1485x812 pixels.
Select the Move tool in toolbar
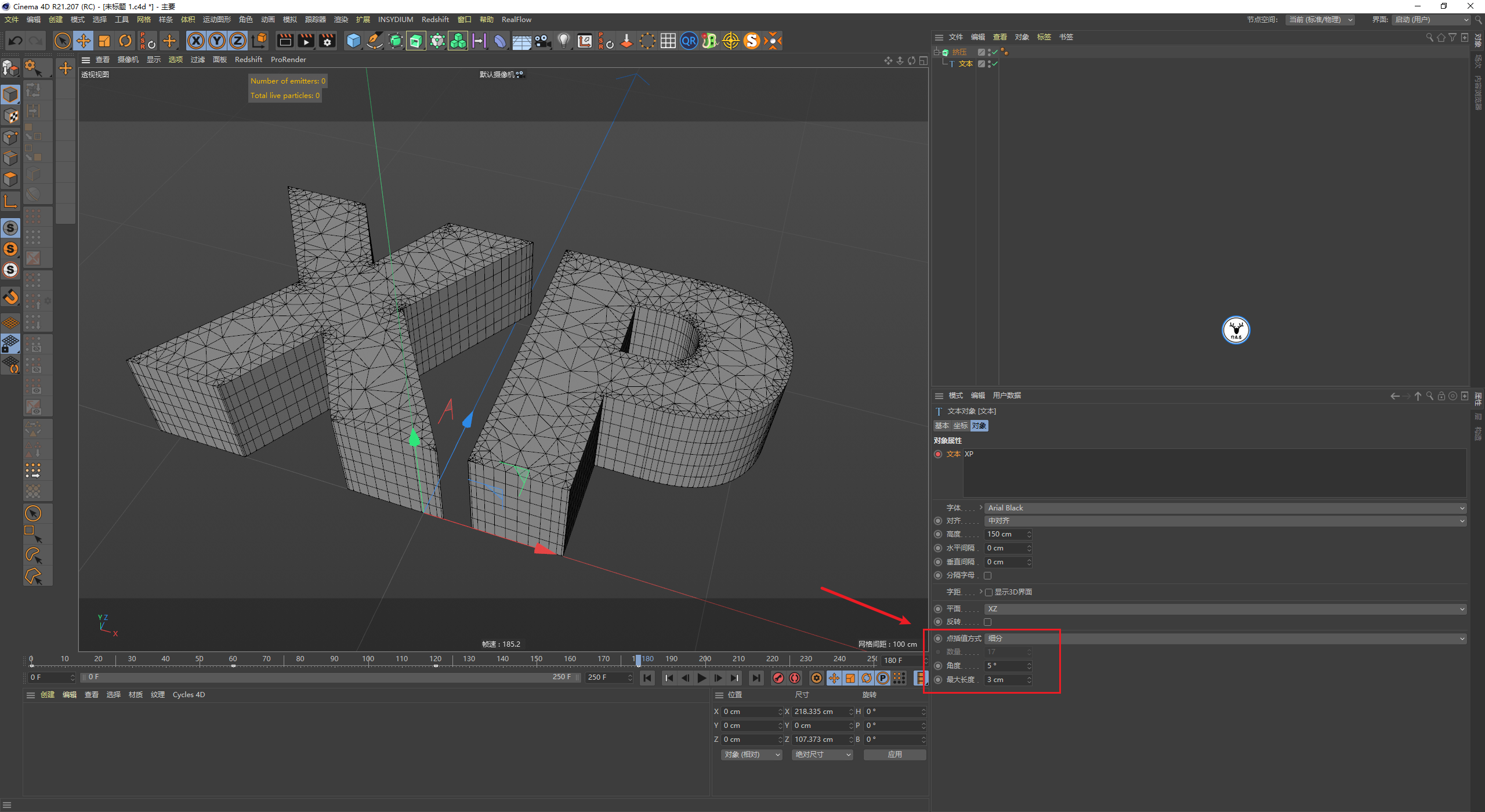[x=84, y=41]
